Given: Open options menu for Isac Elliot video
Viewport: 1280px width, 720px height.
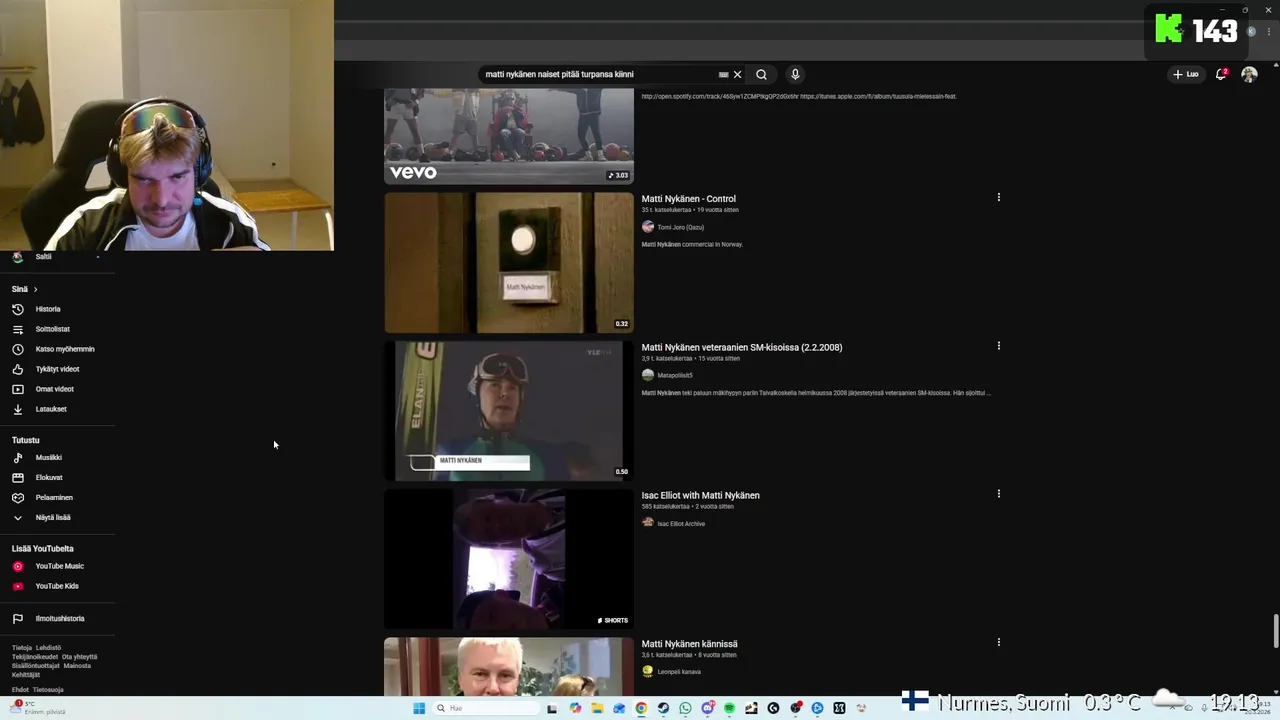Looking at the screenshot, I should pos(998,493).
